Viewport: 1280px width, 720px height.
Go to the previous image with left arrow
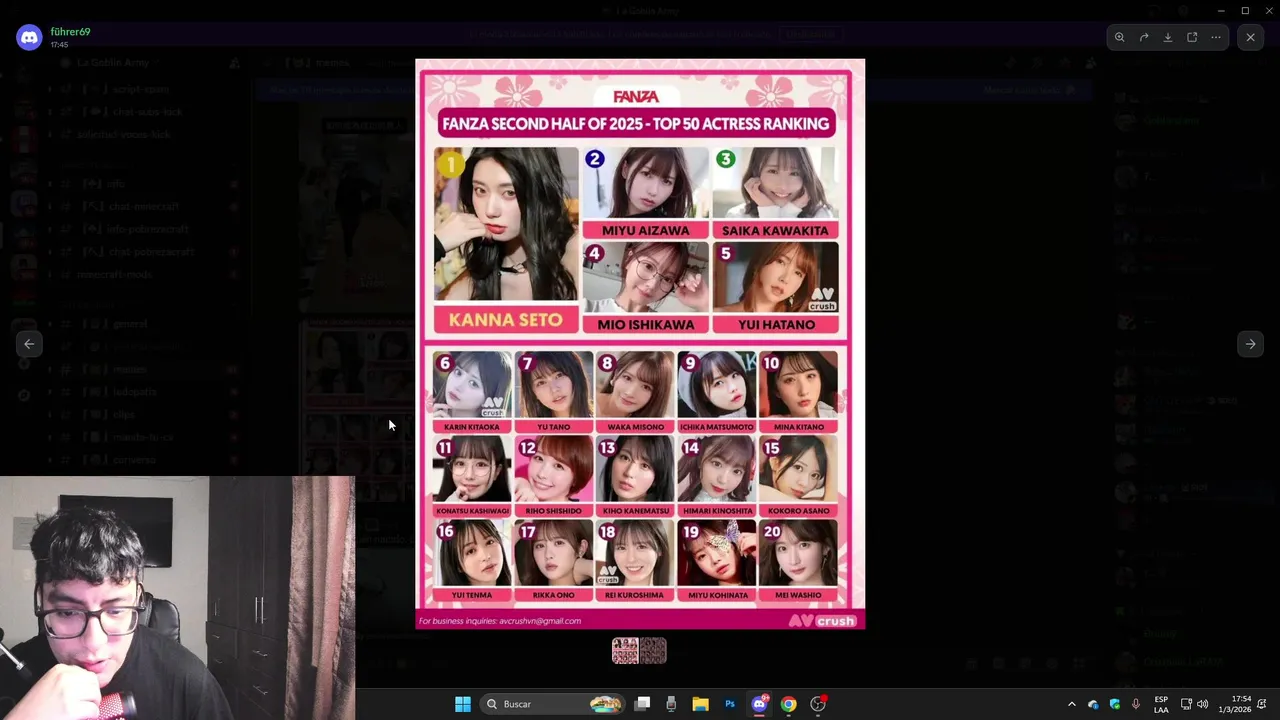click(29, 344)
